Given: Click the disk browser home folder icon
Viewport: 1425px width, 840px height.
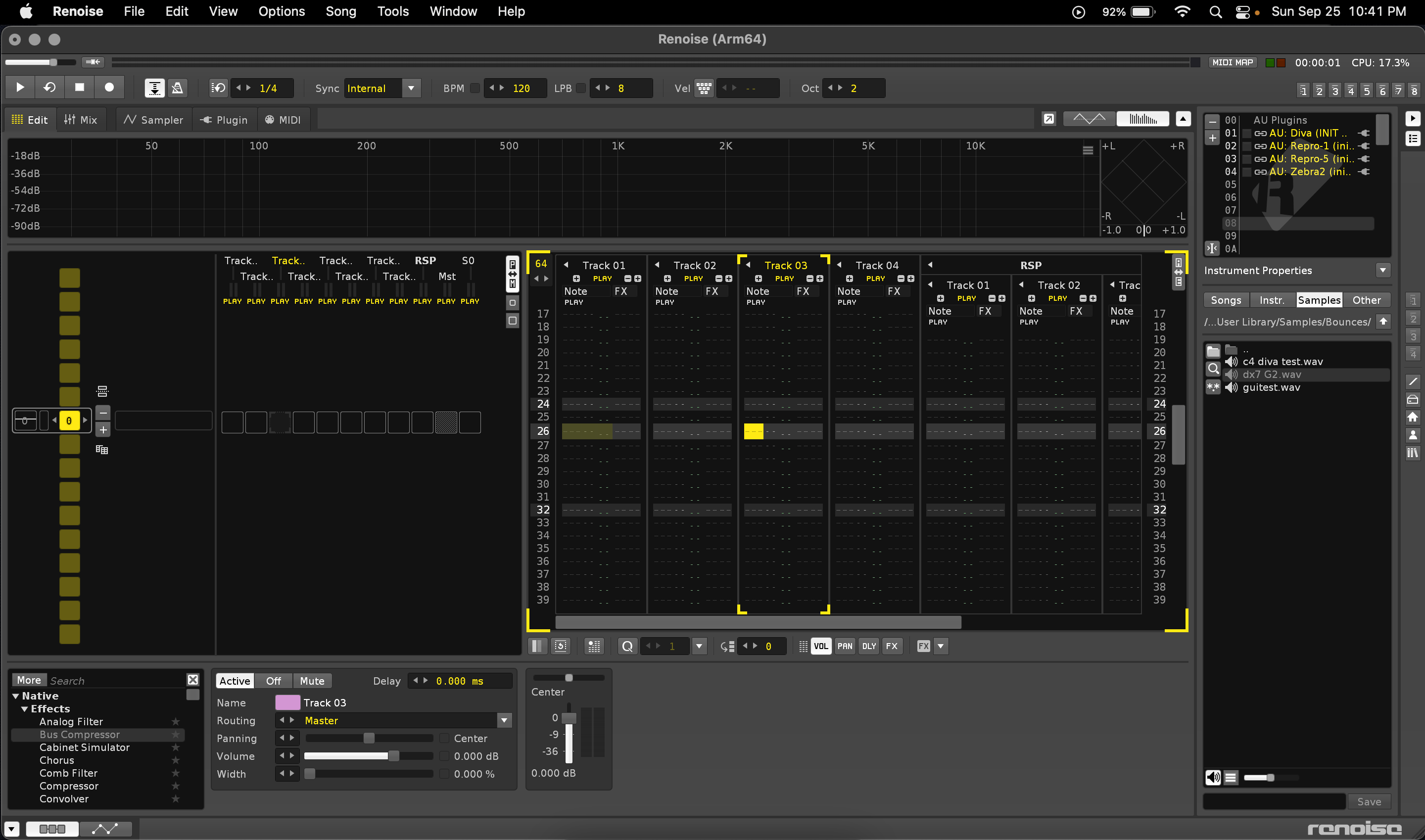Looking at the screenshot, I should [1413, 417].
